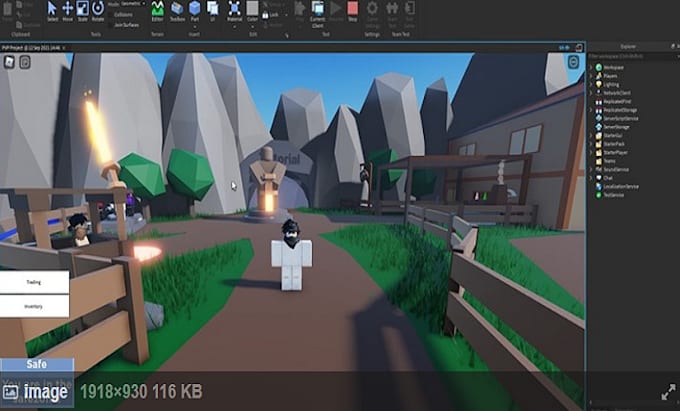Open the UI insert tool
Image resolution: width=680 pixels, height=411 pixels.
point(212,11)
